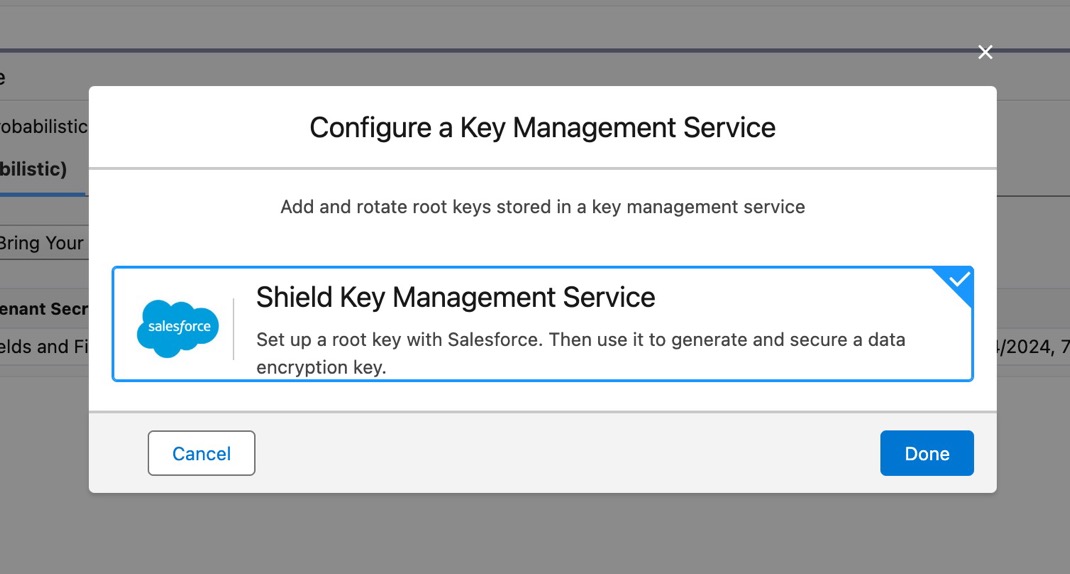The width and height of the screenshot is (1070, 574).
Task: Click the 'Bring Your' option in the background page
Action: (x=42, y=243)
